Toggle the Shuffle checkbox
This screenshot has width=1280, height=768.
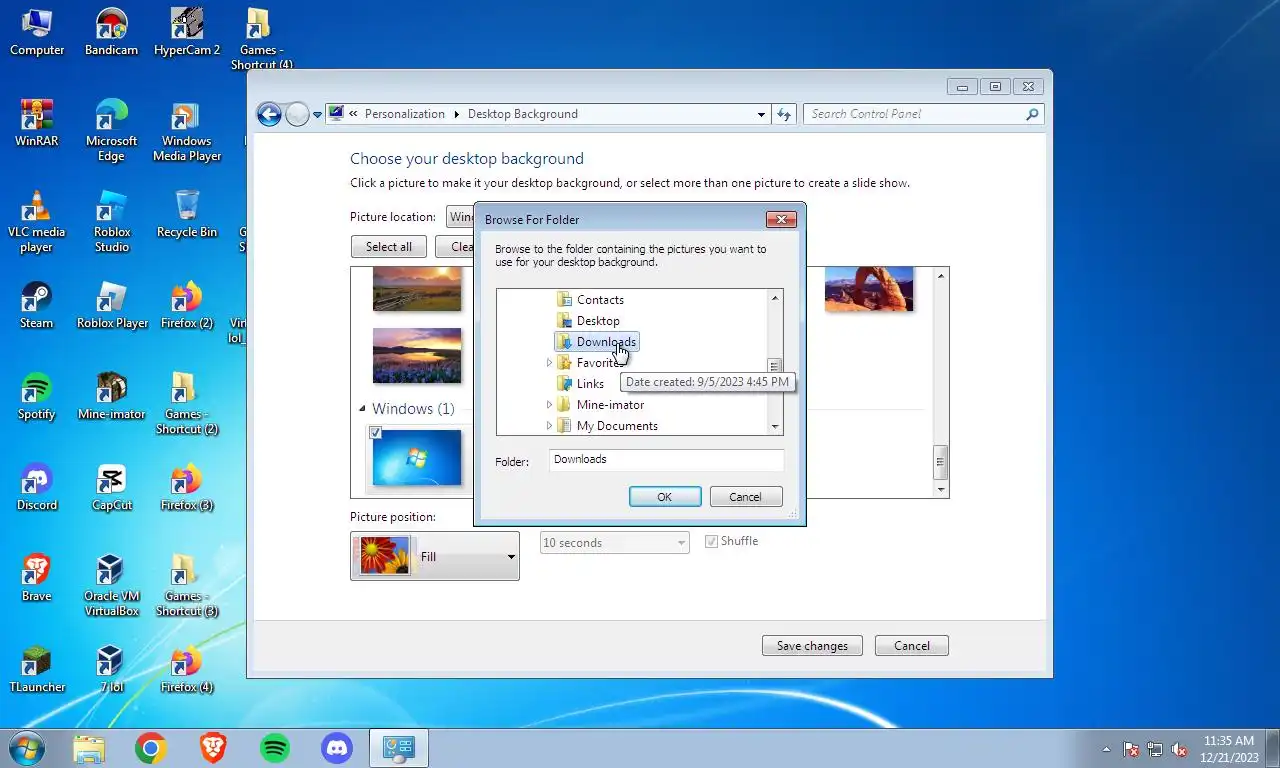711,541
